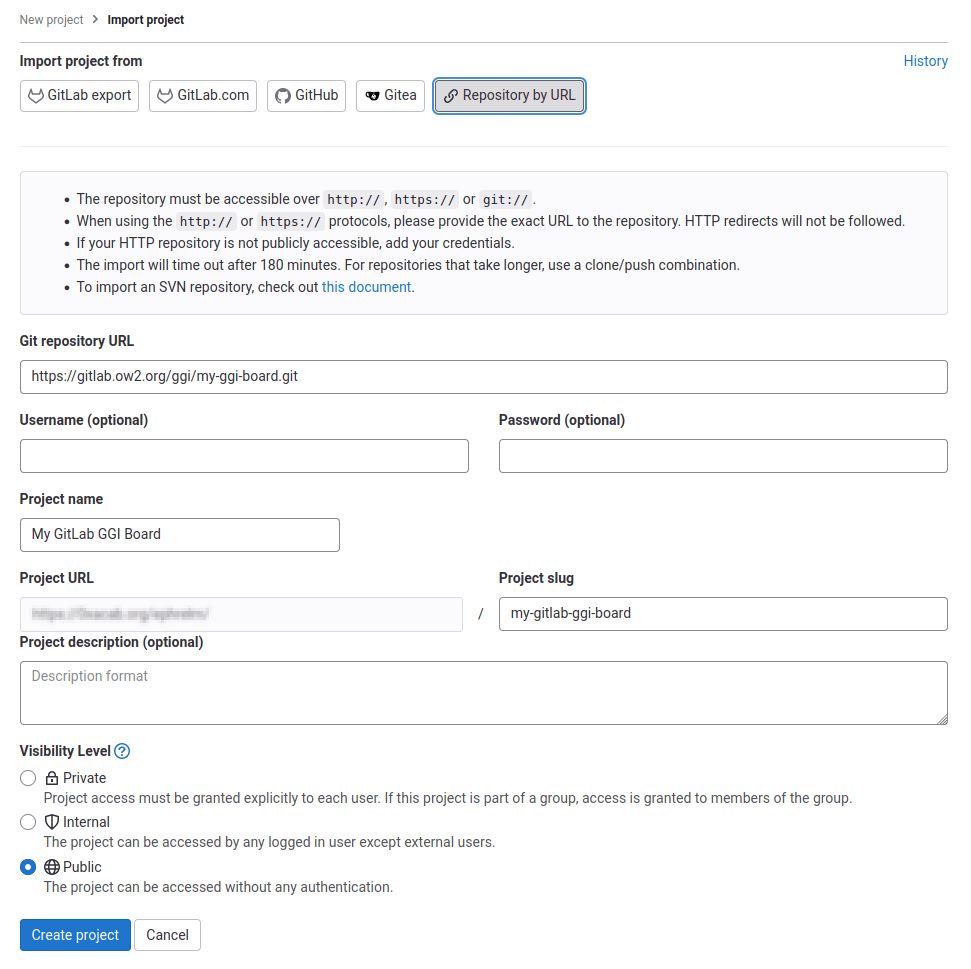Screen dimensions: 971x969
Task: Click the New project breadcrumb link
Action: click(x=51, y=19)
